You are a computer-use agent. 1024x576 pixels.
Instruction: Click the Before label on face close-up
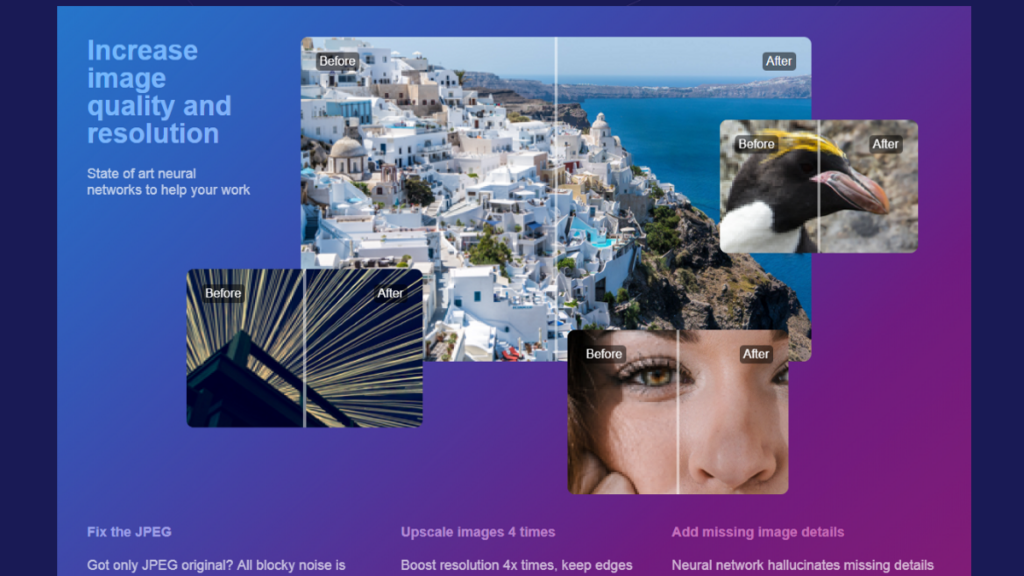604,354
